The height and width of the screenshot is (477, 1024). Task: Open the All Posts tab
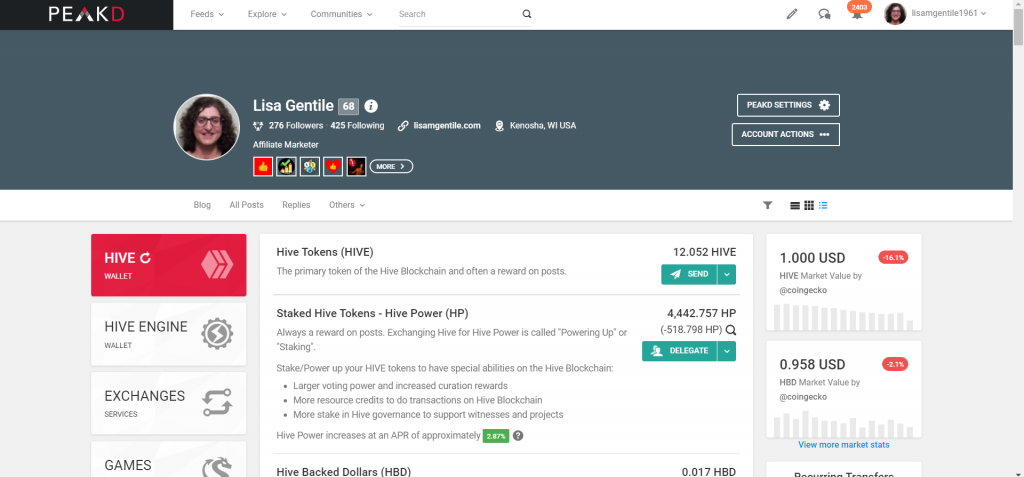[x=246, y=205]
